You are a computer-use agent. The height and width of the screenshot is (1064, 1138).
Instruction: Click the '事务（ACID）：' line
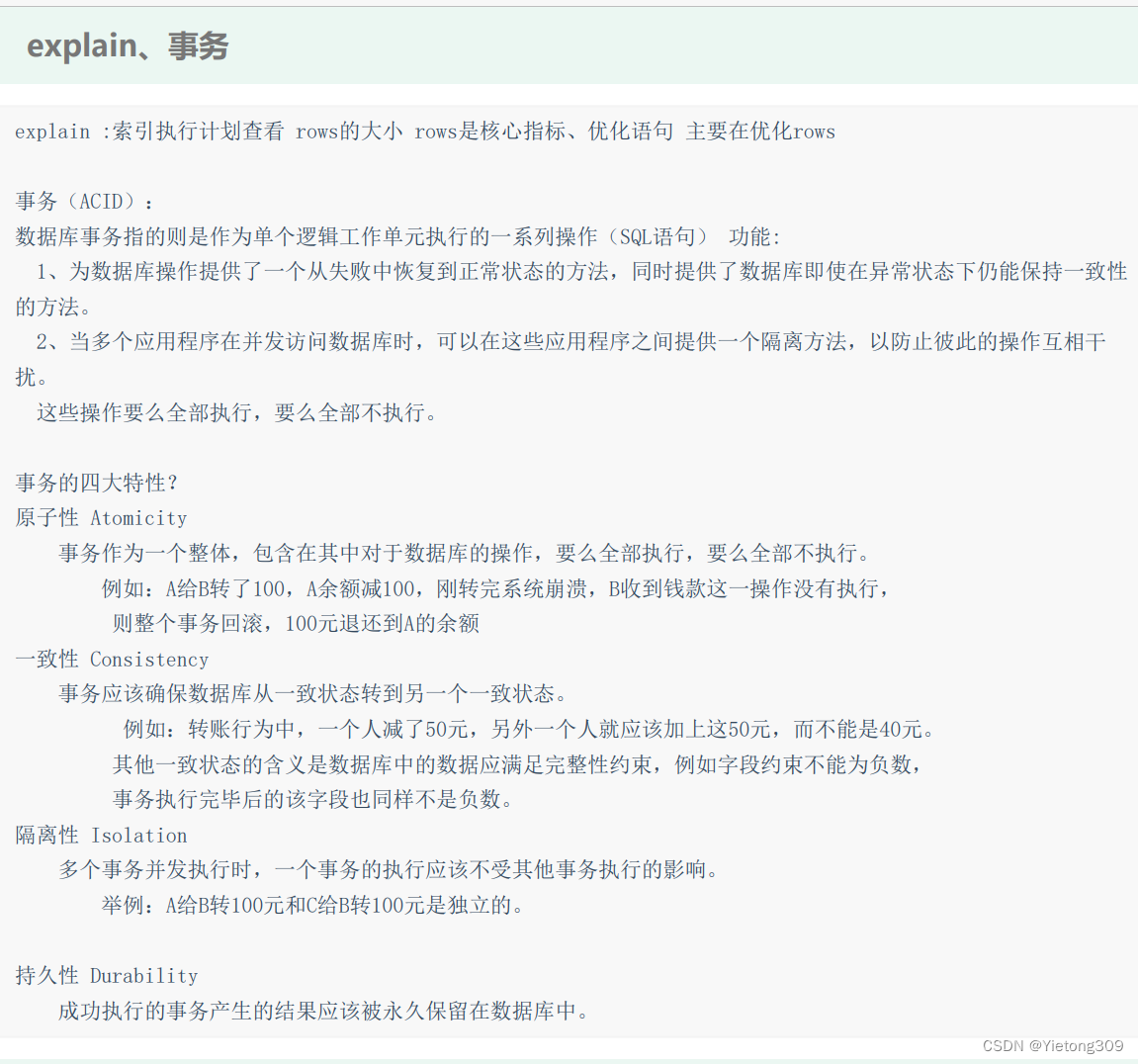click(x=85, y=201)
